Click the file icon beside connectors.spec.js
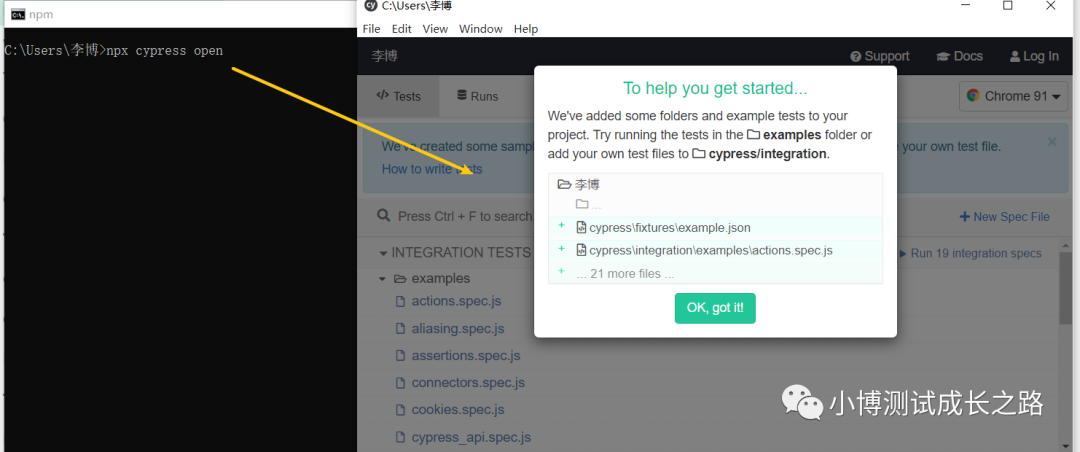Viewport: 1080px width, 452px height. (x=400, y=382)
